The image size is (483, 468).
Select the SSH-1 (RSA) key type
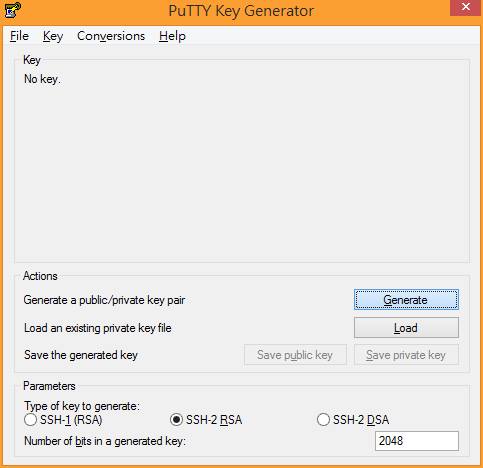click(x=63, y=420)
